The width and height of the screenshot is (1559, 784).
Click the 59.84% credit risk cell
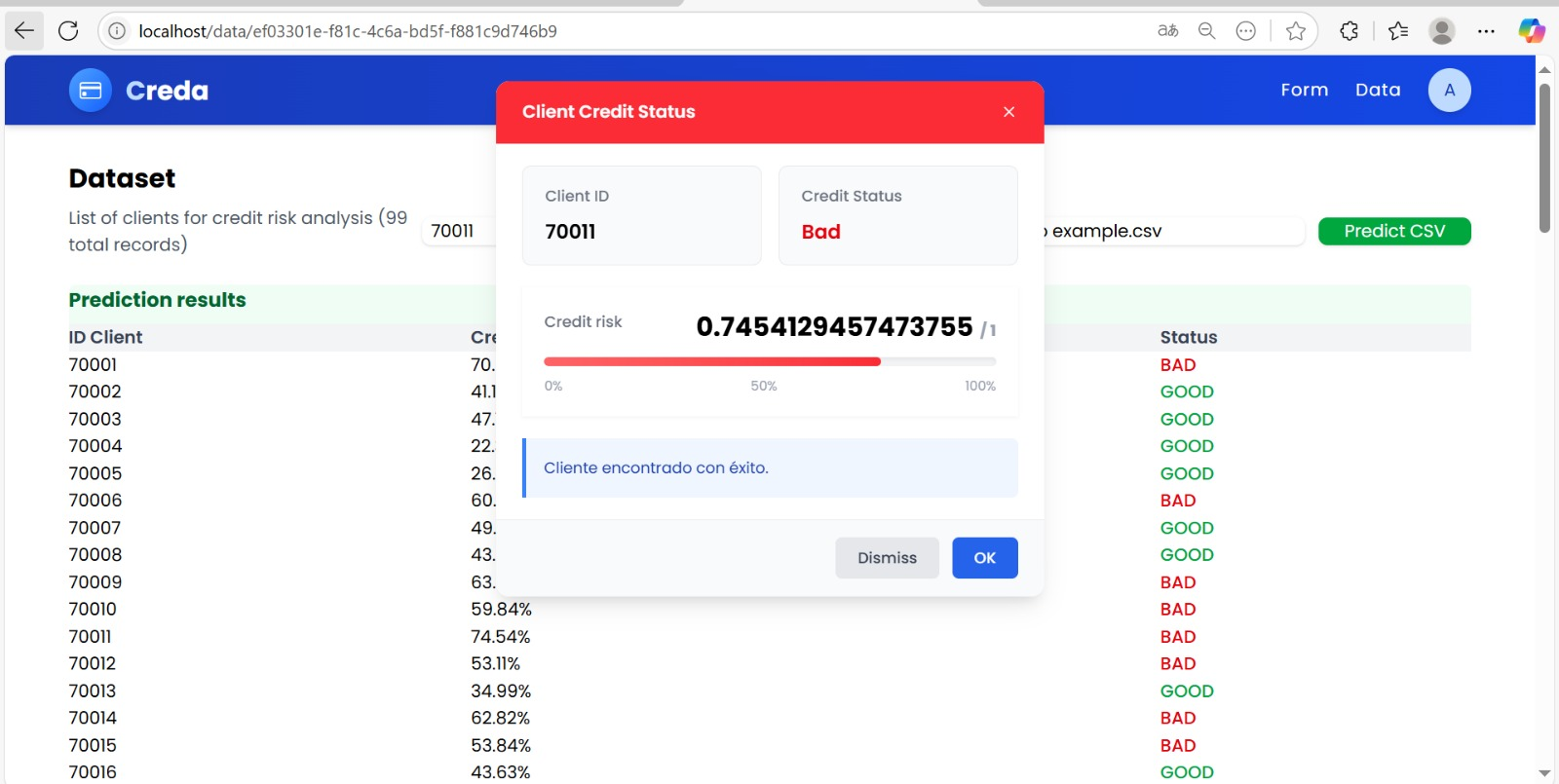click(501, 609)
